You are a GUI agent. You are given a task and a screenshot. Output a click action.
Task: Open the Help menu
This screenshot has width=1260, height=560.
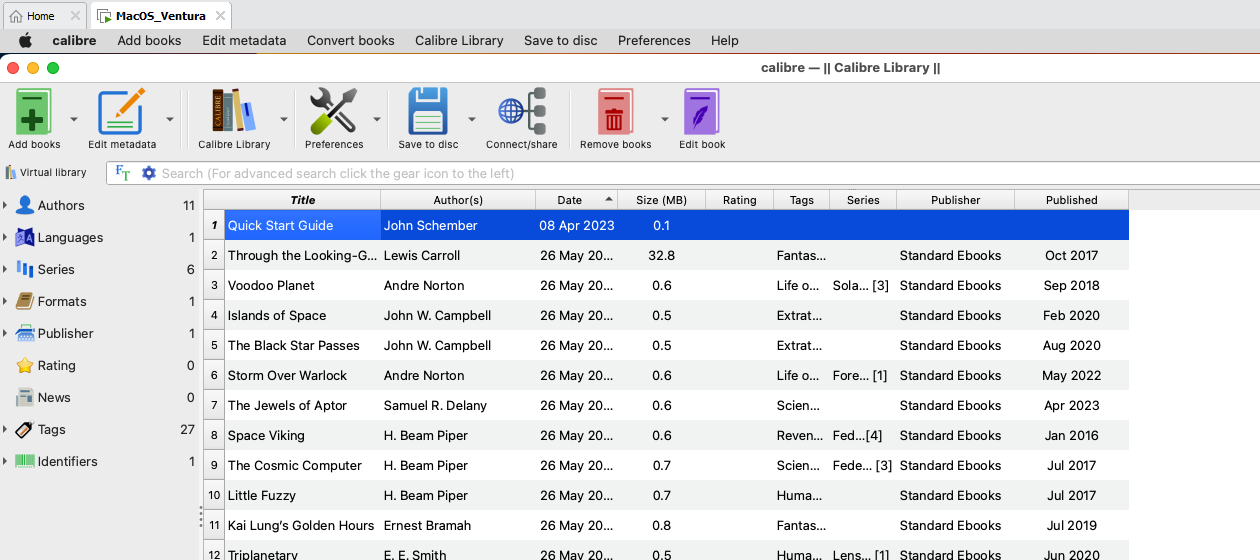tap(724, 41)
